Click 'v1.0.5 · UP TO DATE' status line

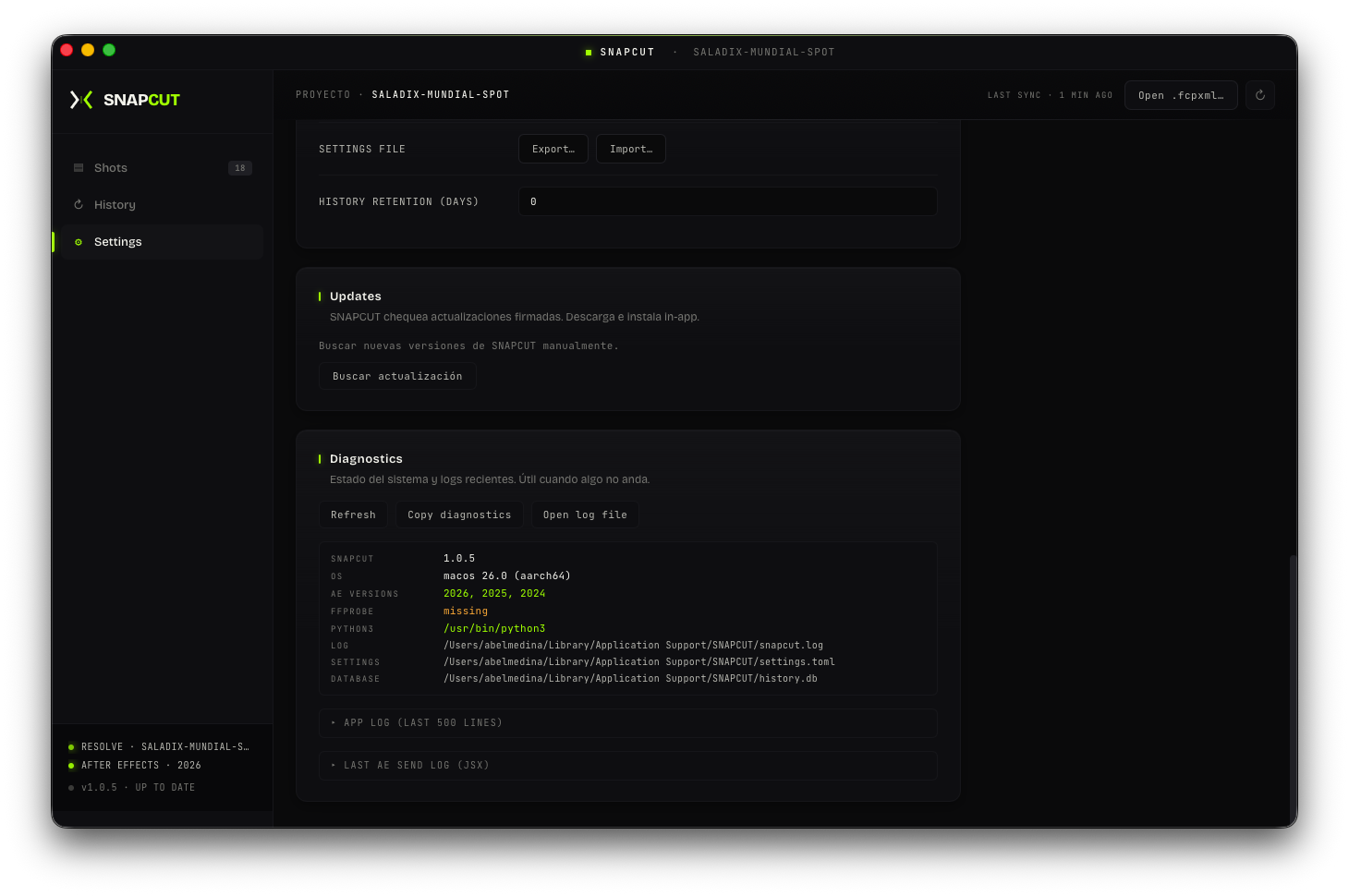pyautogui.click(x=139, y=788)
